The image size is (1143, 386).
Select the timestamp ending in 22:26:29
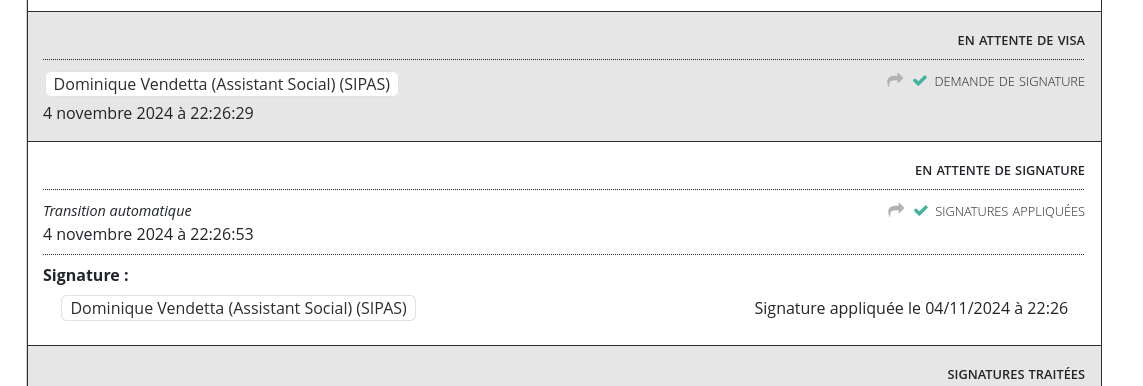[x=148, y=114]
